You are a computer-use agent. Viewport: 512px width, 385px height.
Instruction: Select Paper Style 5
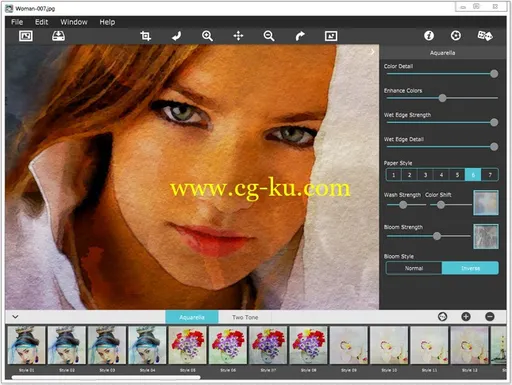457,175
